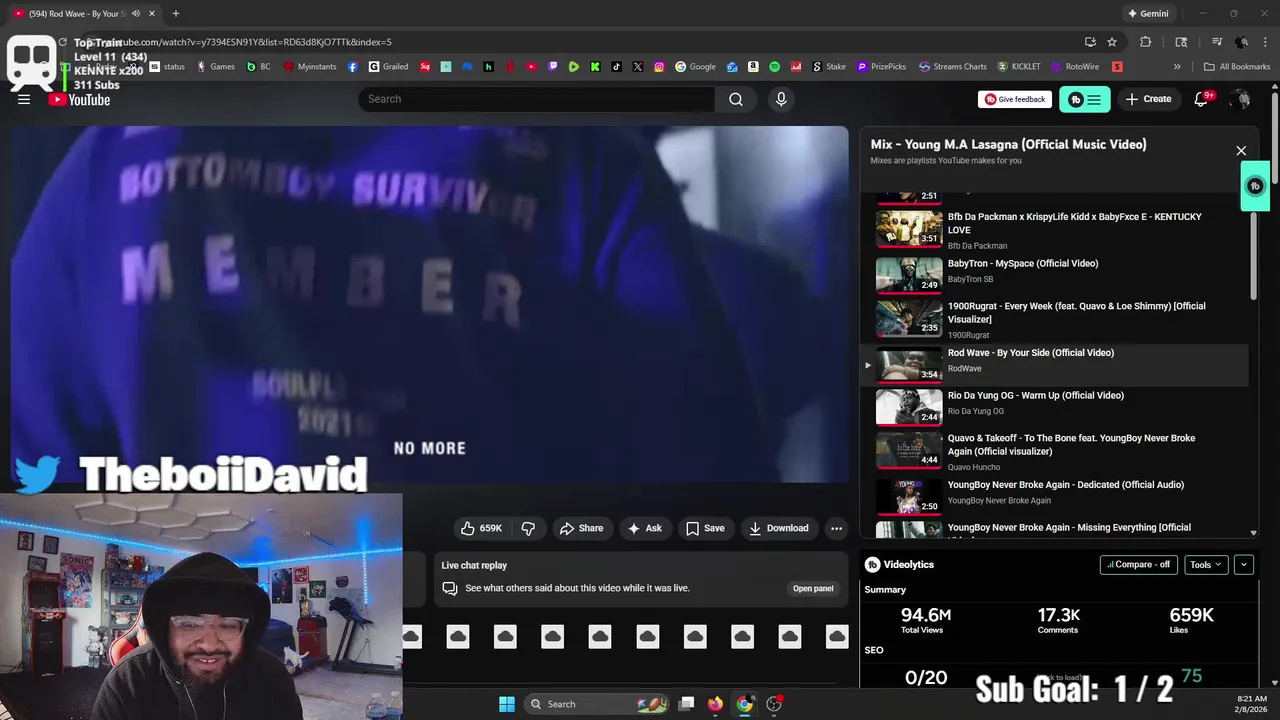1280x720 pixels.
Task: Click the Give feedback button
Action: tap(1015, 99)
